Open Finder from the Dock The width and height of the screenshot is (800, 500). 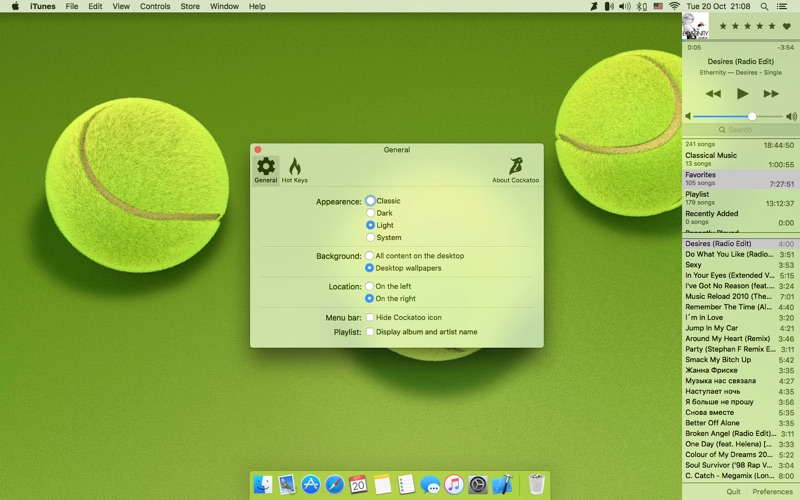tap(263, 484)
